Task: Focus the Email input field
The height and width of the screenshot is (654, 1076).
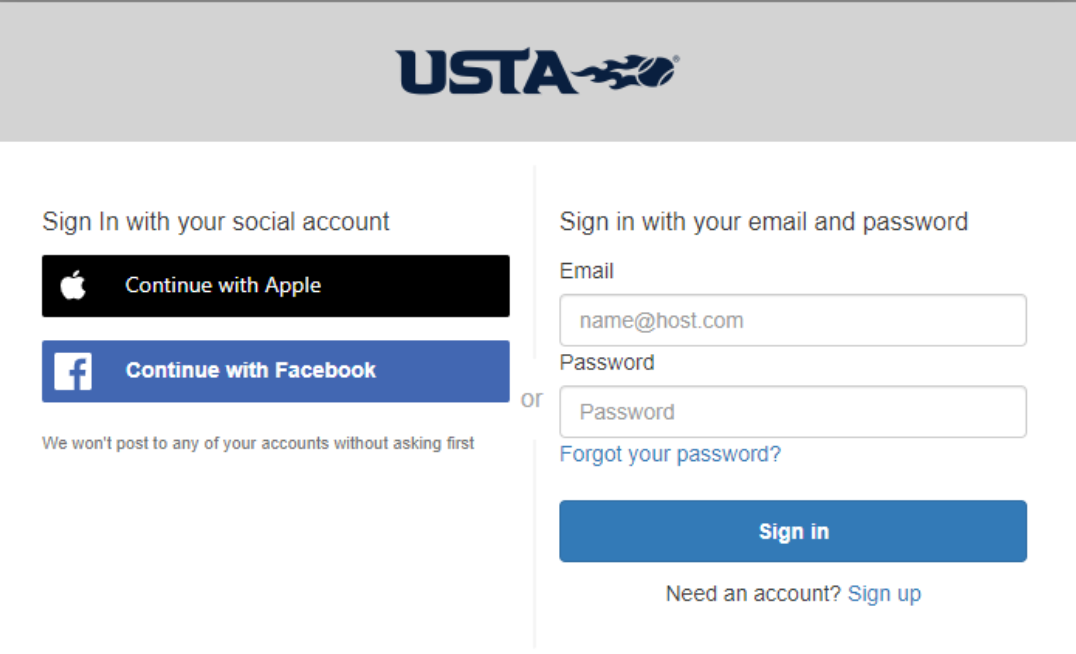Action: (793, 320)
